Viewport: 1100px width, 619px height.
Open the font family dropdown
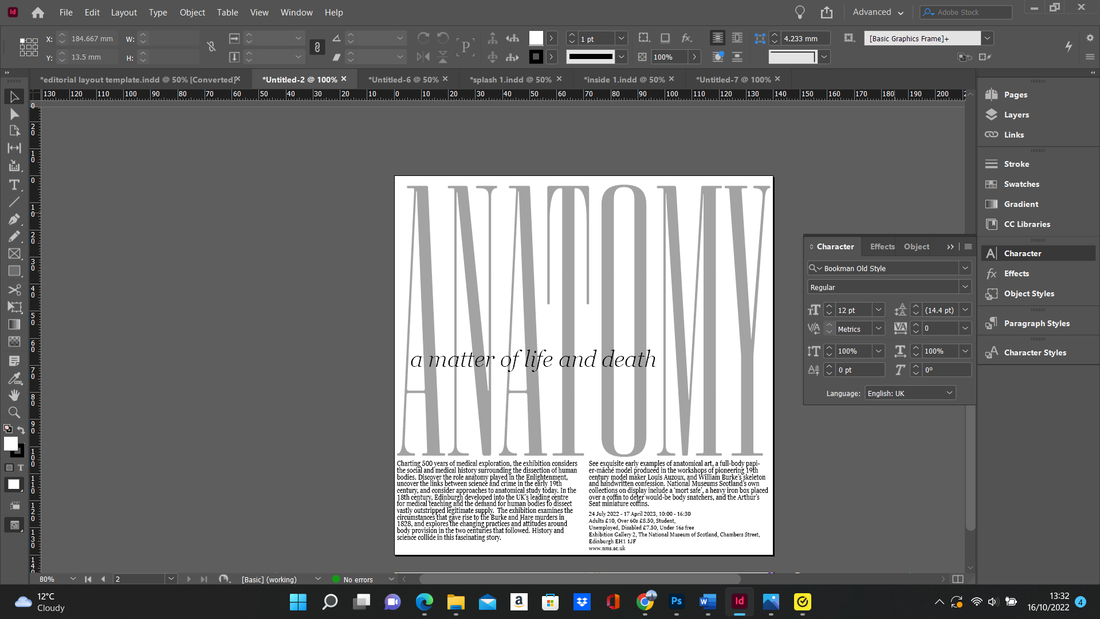point(965,268)
